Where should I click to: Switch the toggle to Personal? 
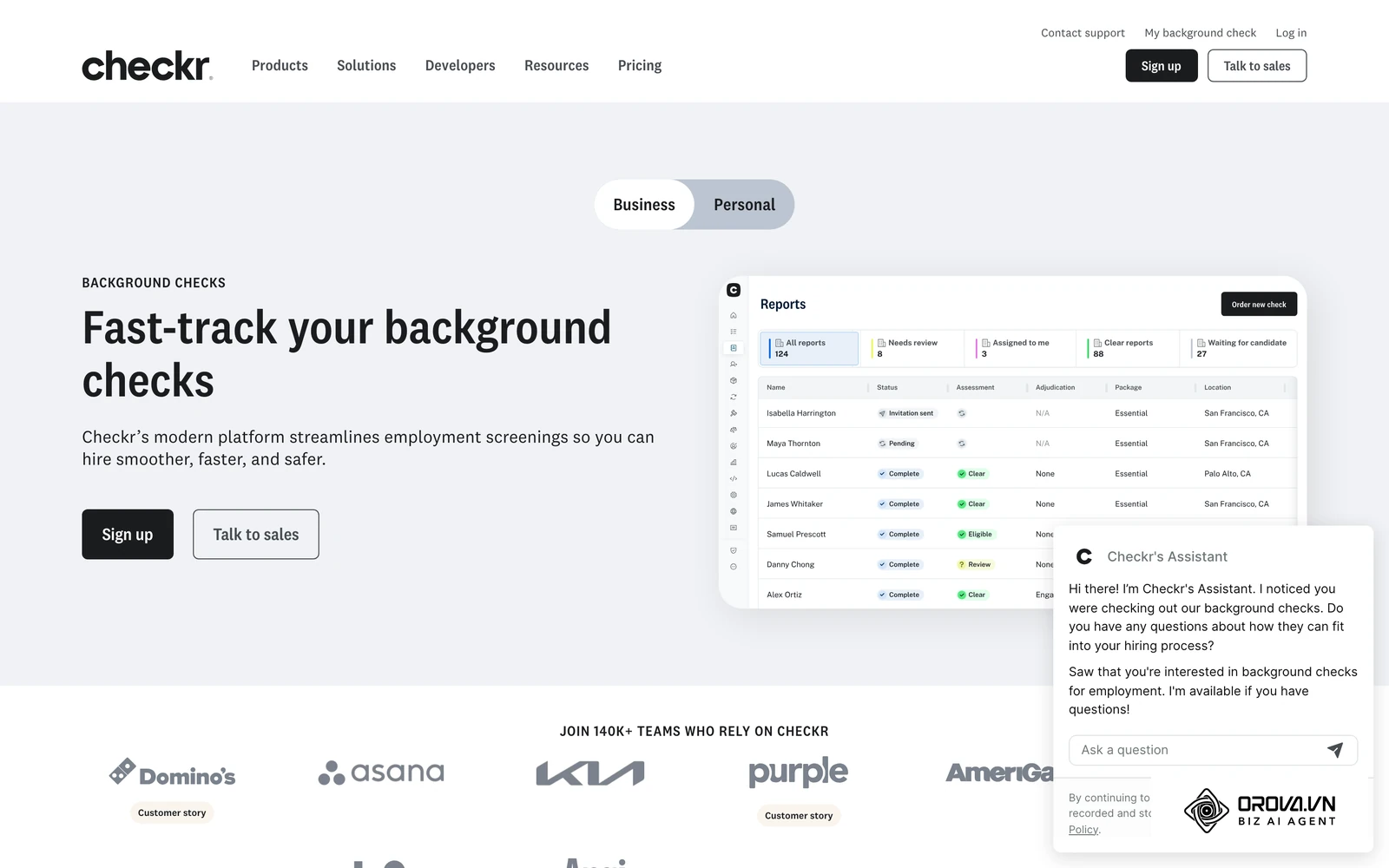[744, 205]
